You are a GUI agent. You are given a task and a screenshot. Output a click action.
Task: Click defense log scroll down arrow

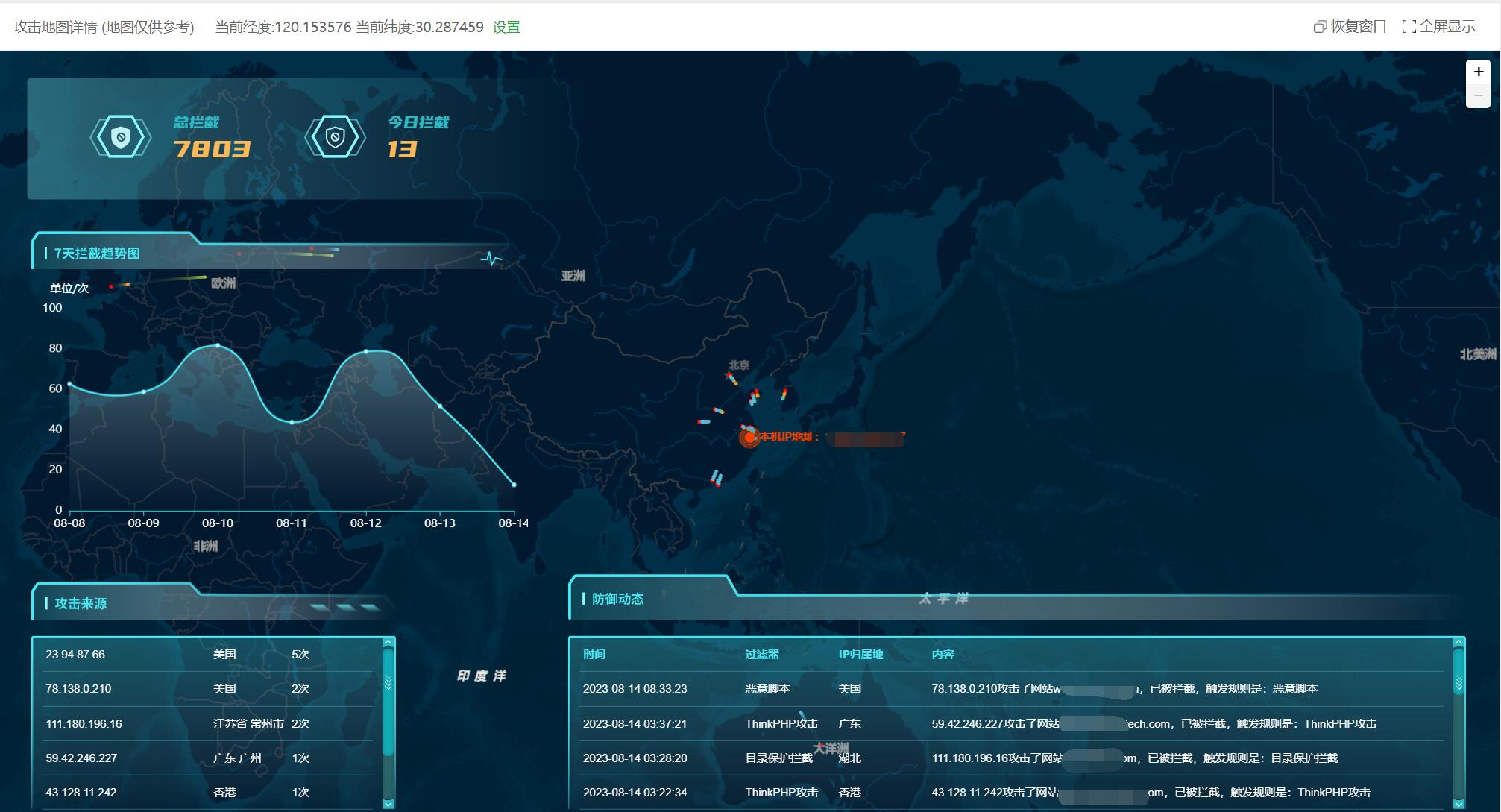(x=1458, y=804)
